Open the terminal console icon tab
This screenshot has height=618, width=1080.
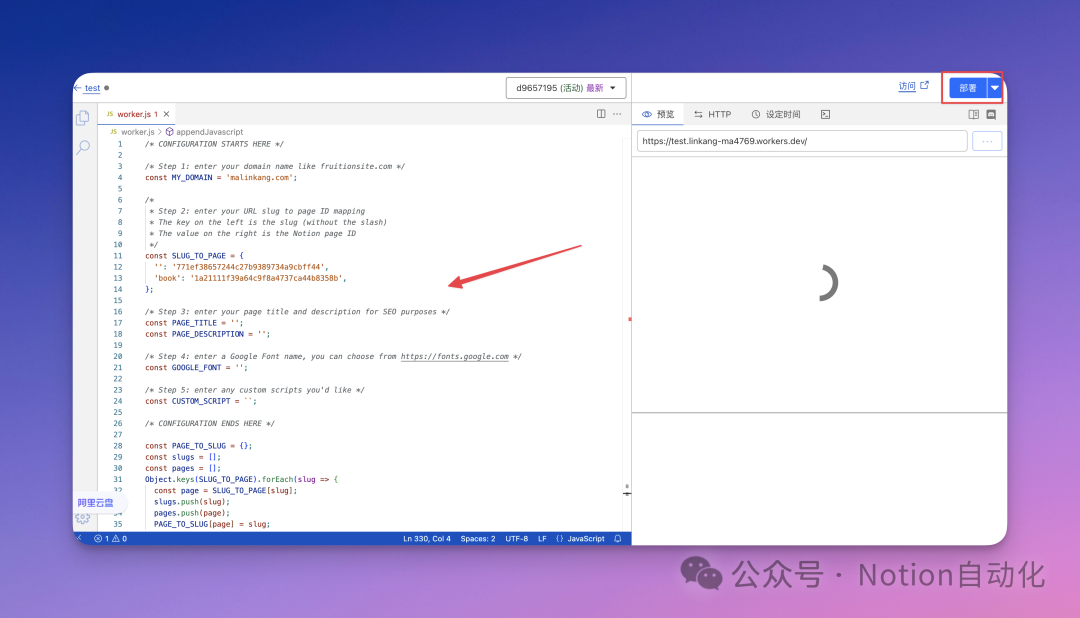pyautogui.click(x=825, y=114)
